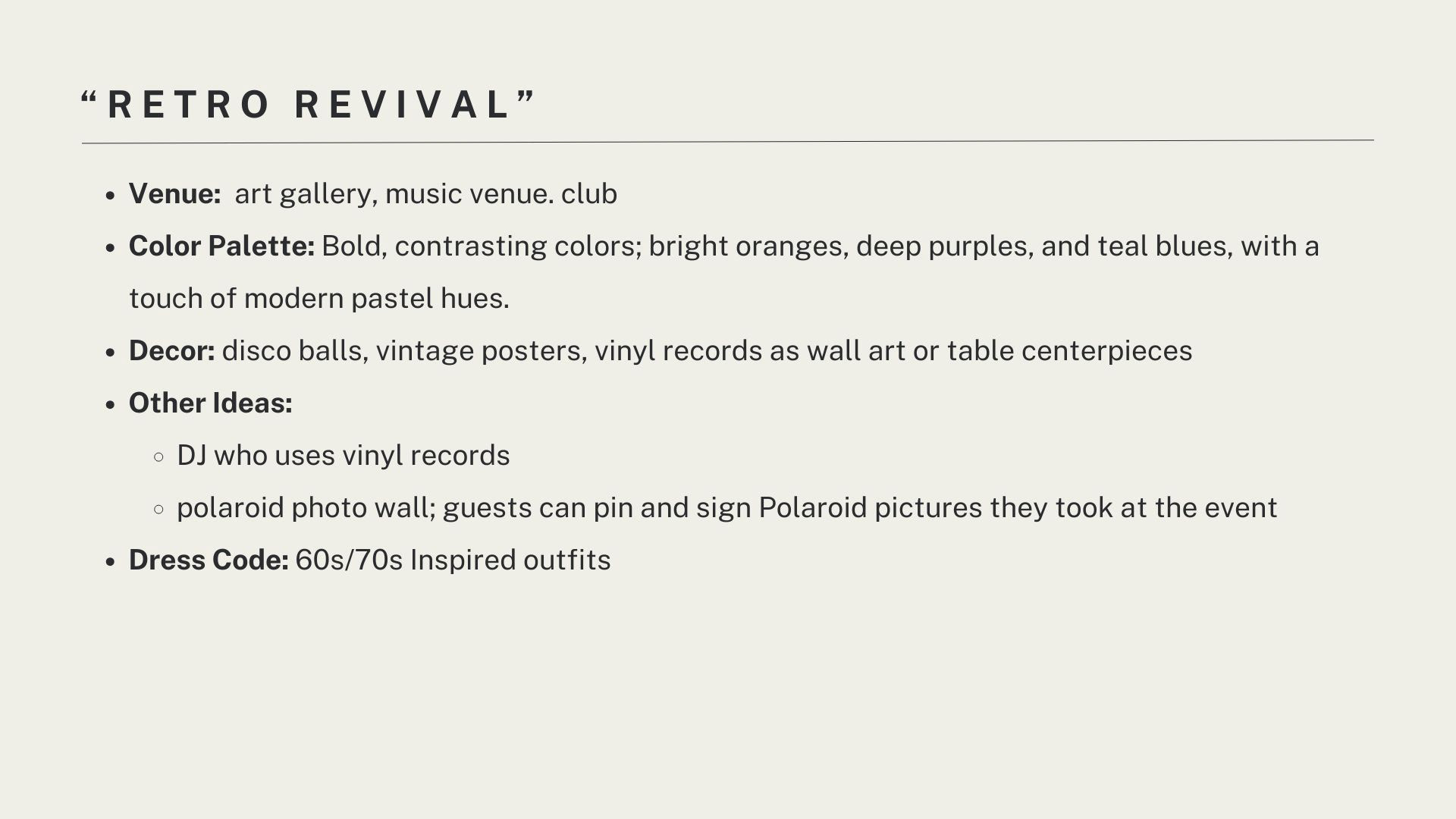Image resolution: width=1456 pixels, height=819 pixels.
Task: Click the words "disco balls" in the Decor line
Action: (x=294, y=351)
